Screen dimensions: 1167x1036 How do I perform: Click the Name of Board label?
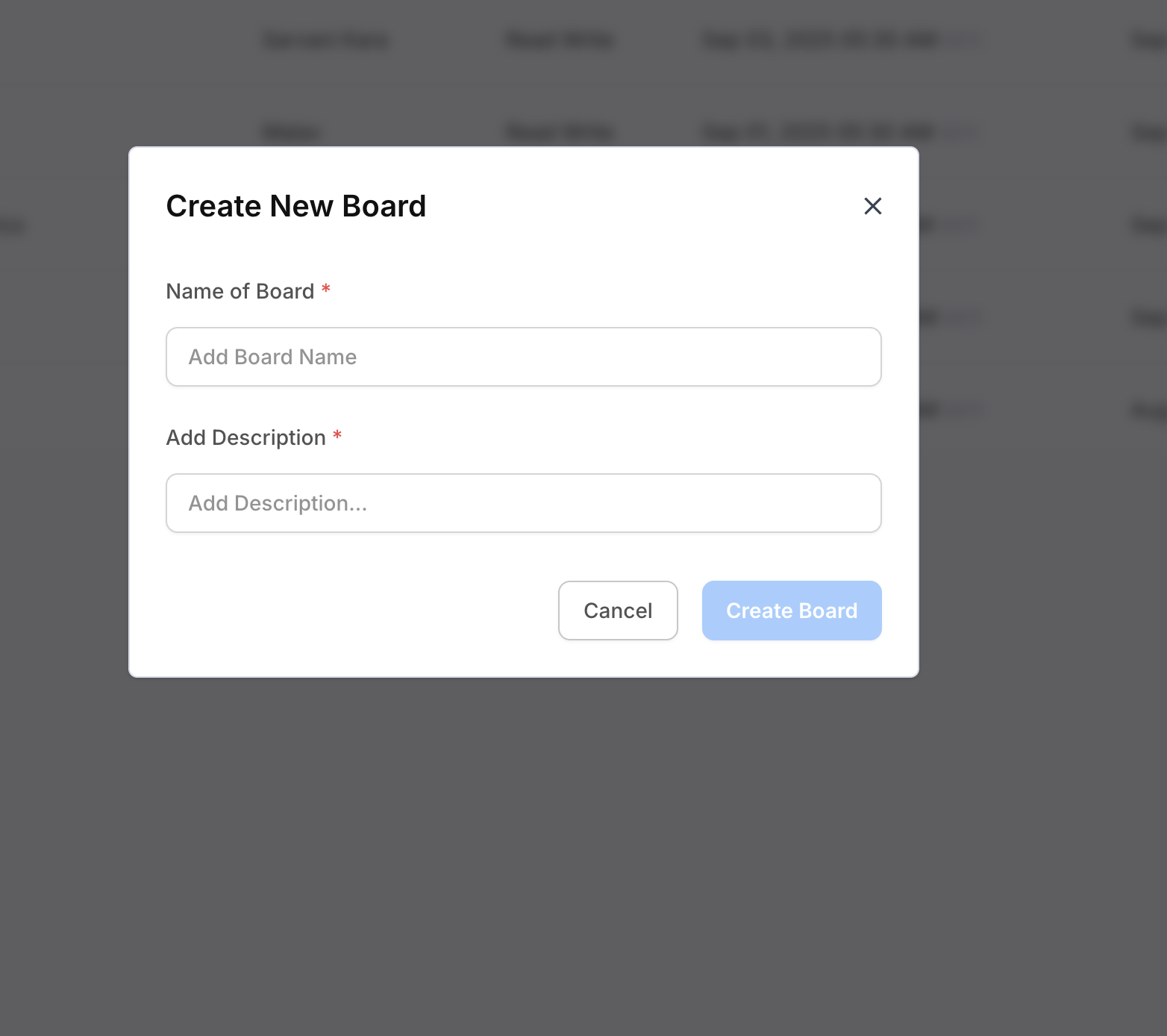[240, 291]
